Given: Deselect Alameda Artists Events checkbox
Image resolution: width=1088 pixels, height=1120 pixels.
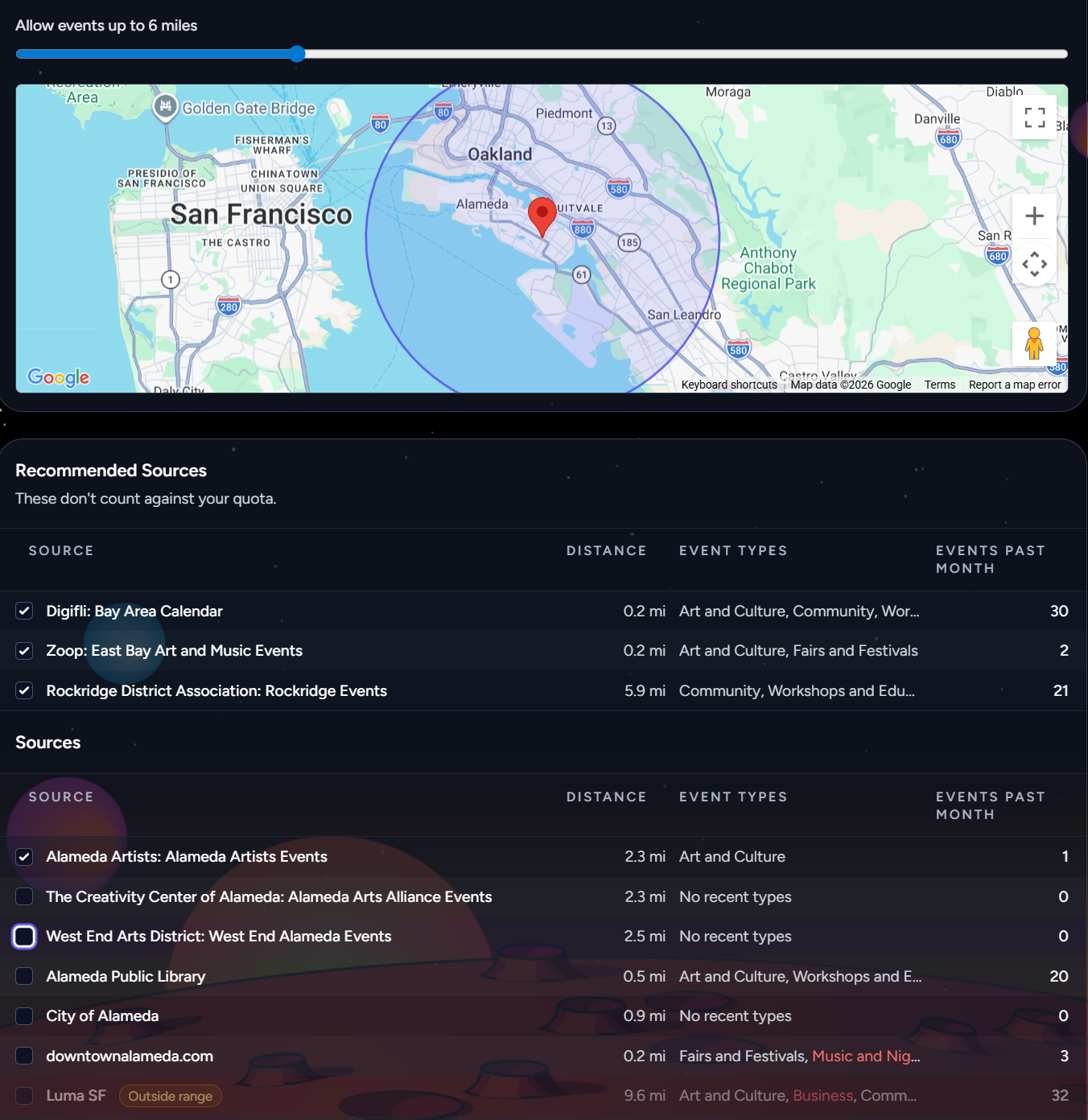Looking at the screenshot, I should click(x=24, y=857).
